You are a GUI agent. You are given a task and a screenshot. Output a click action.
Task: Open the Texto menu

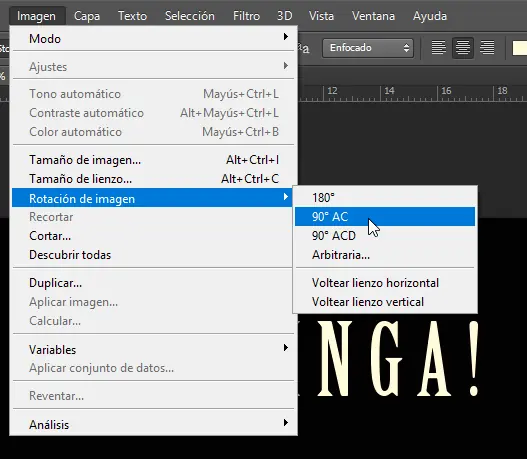click(x=132, y=16)
